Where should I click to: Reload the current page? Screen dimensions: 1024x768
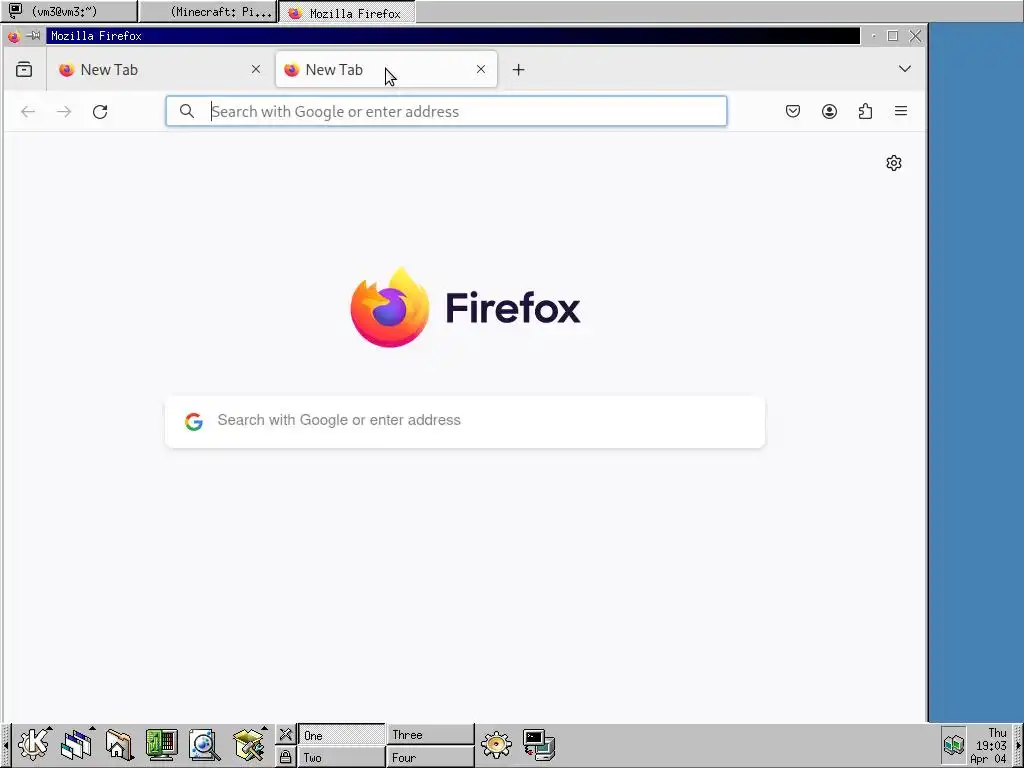[100, 112]
